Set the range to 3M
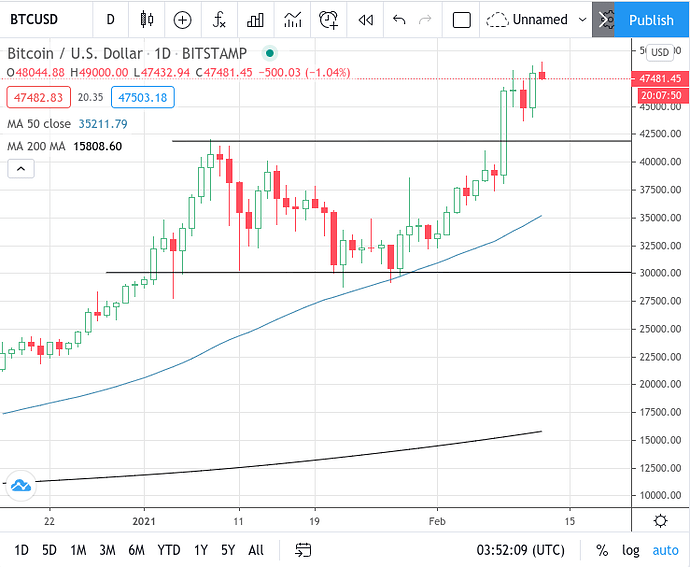Viewport: 690px width, 567px height. (107, 550)
